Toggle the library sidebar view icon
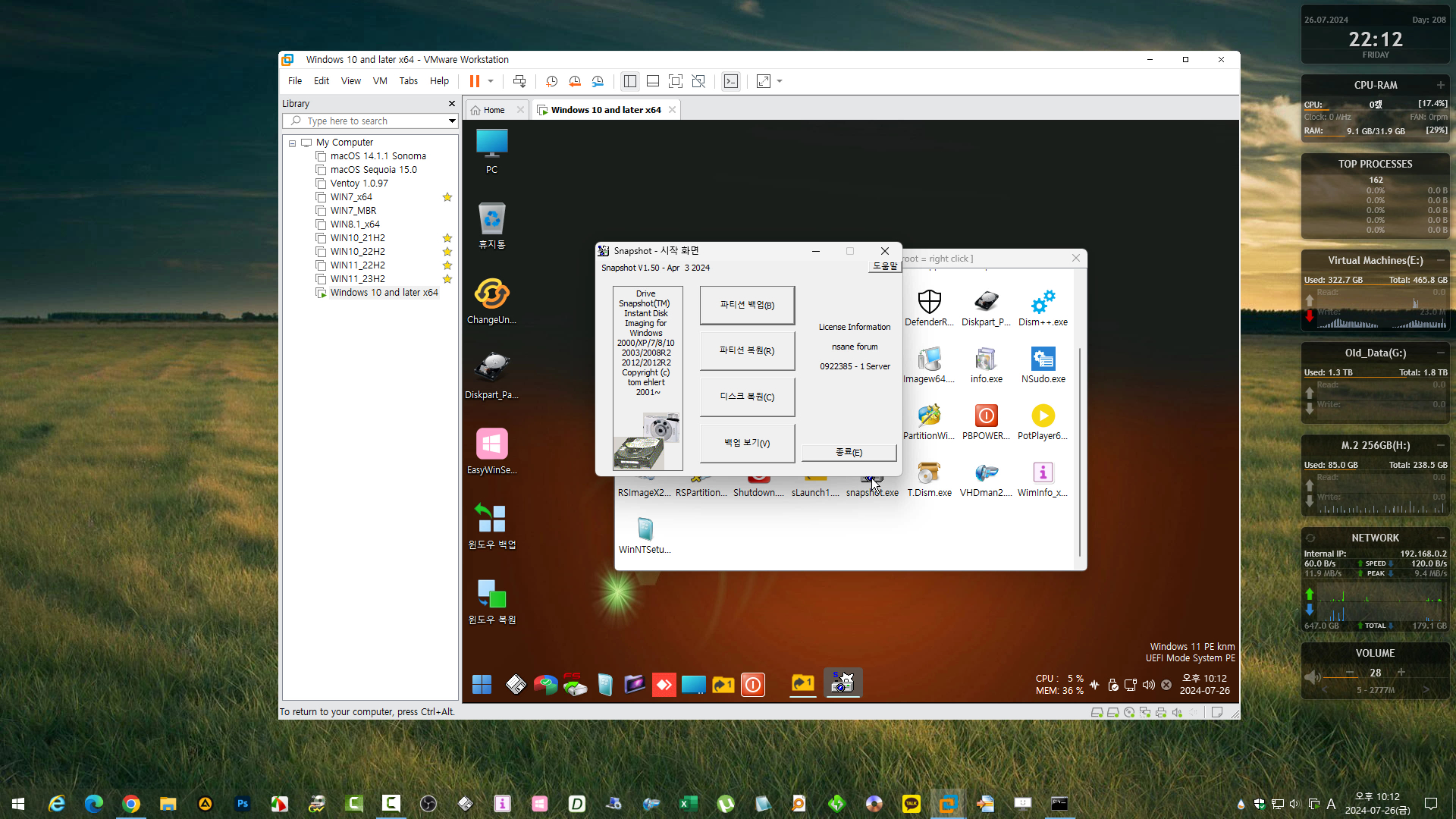This screenshot has height=819, width=1456. click(629, 81)
